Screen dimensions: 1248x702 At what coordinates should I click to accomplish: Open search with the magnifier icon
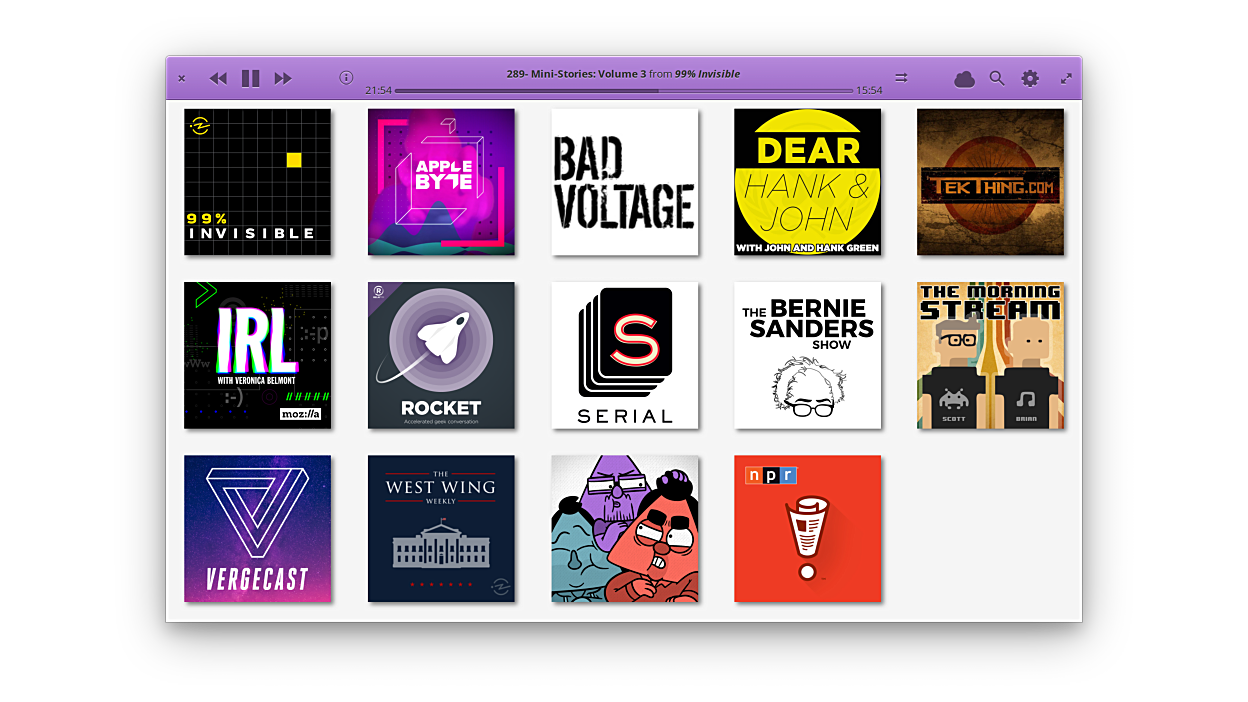pyautogui.click(x=997, y=78)
